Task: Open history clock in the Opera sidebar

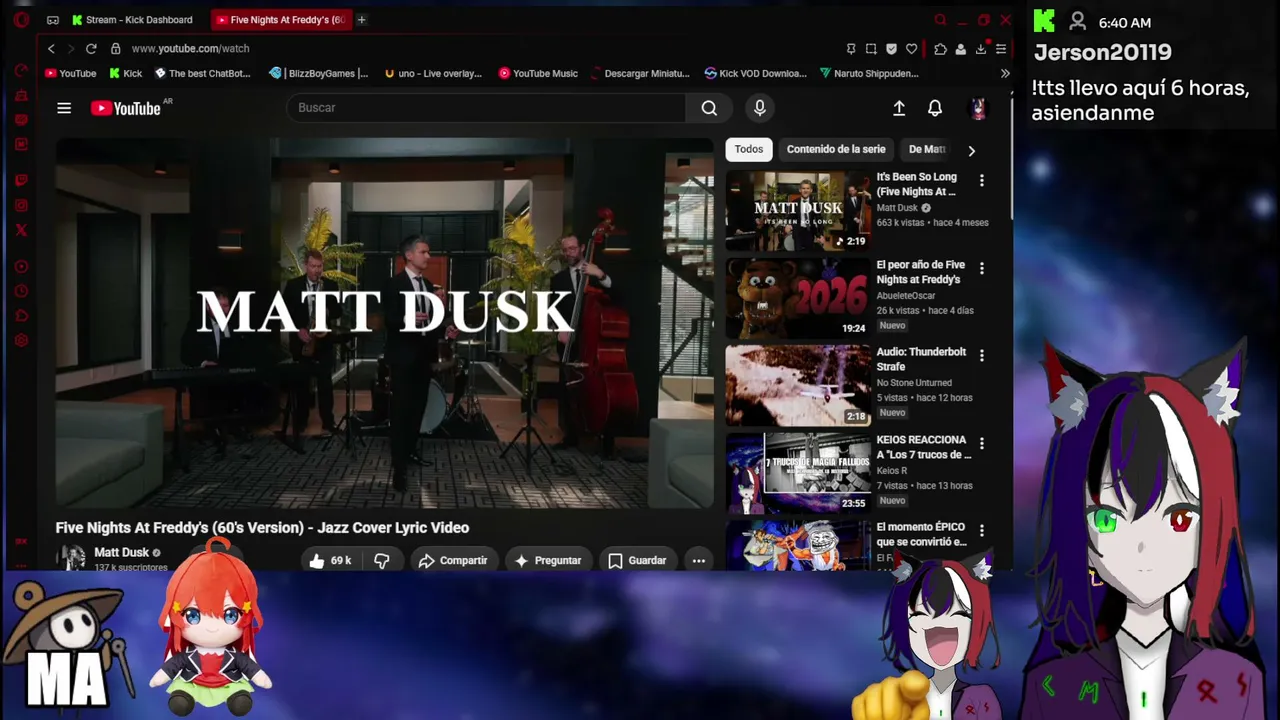Action: (21, 291)
